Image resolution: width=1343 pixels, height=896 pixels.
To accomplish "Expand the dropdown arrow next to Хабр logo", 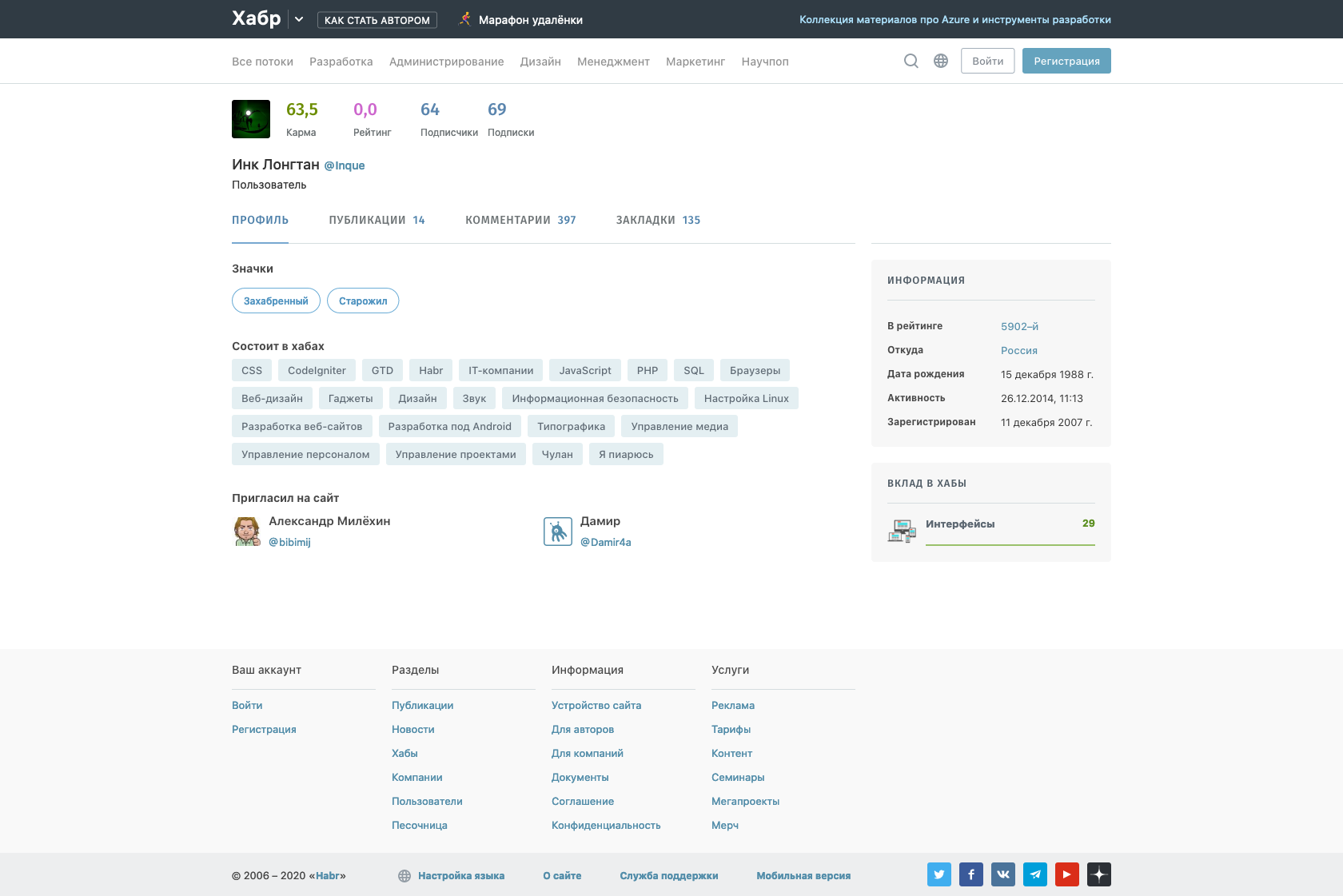I will (x=299, y=19).
